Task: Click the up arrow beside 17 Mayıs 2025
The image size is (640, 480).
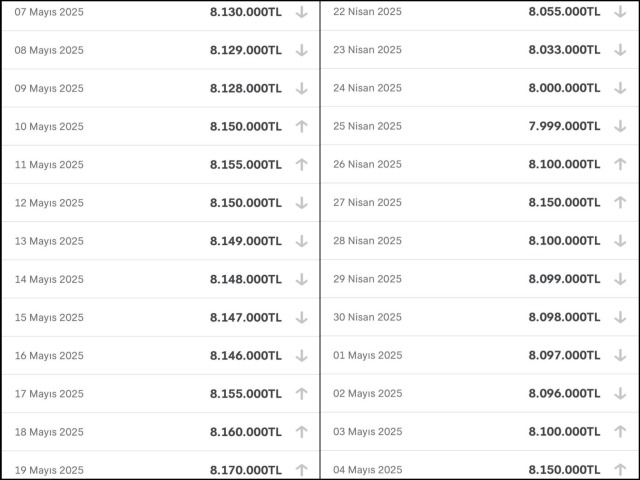Action: point(301,394)
